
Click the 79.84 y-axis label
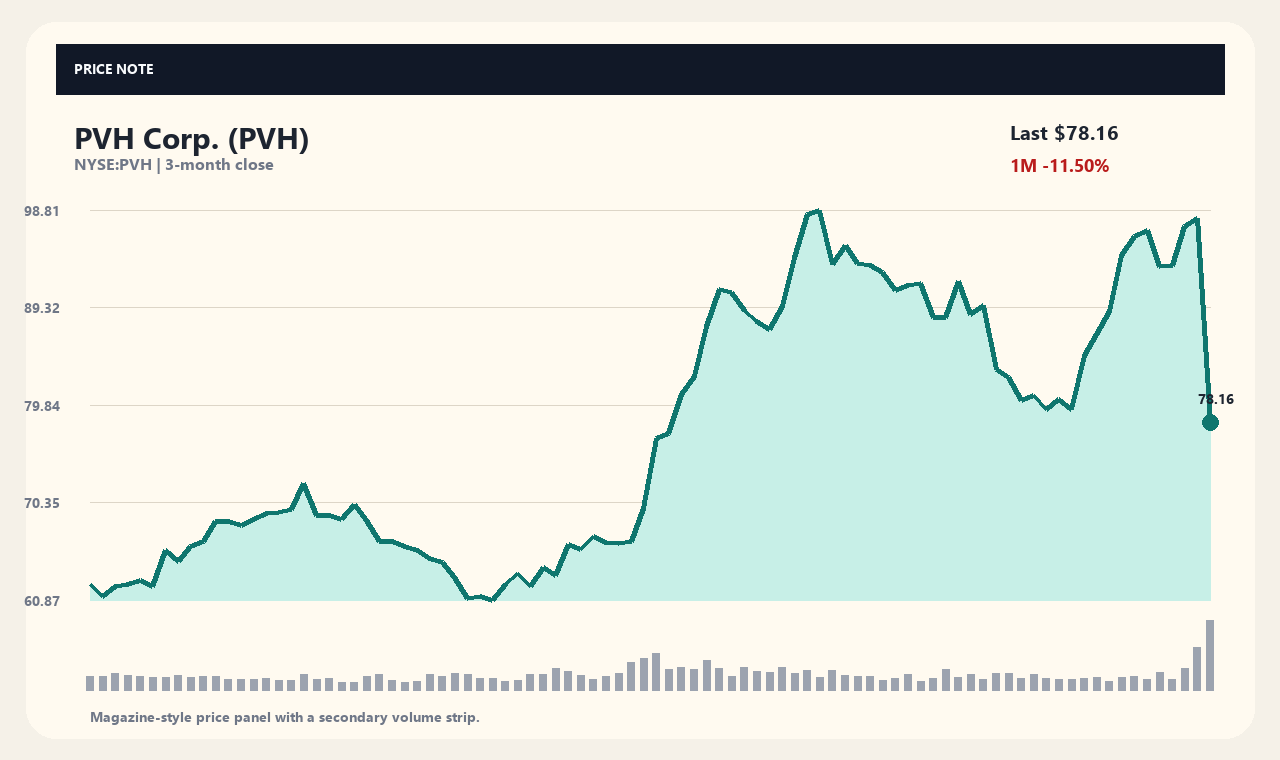(42, 406)
